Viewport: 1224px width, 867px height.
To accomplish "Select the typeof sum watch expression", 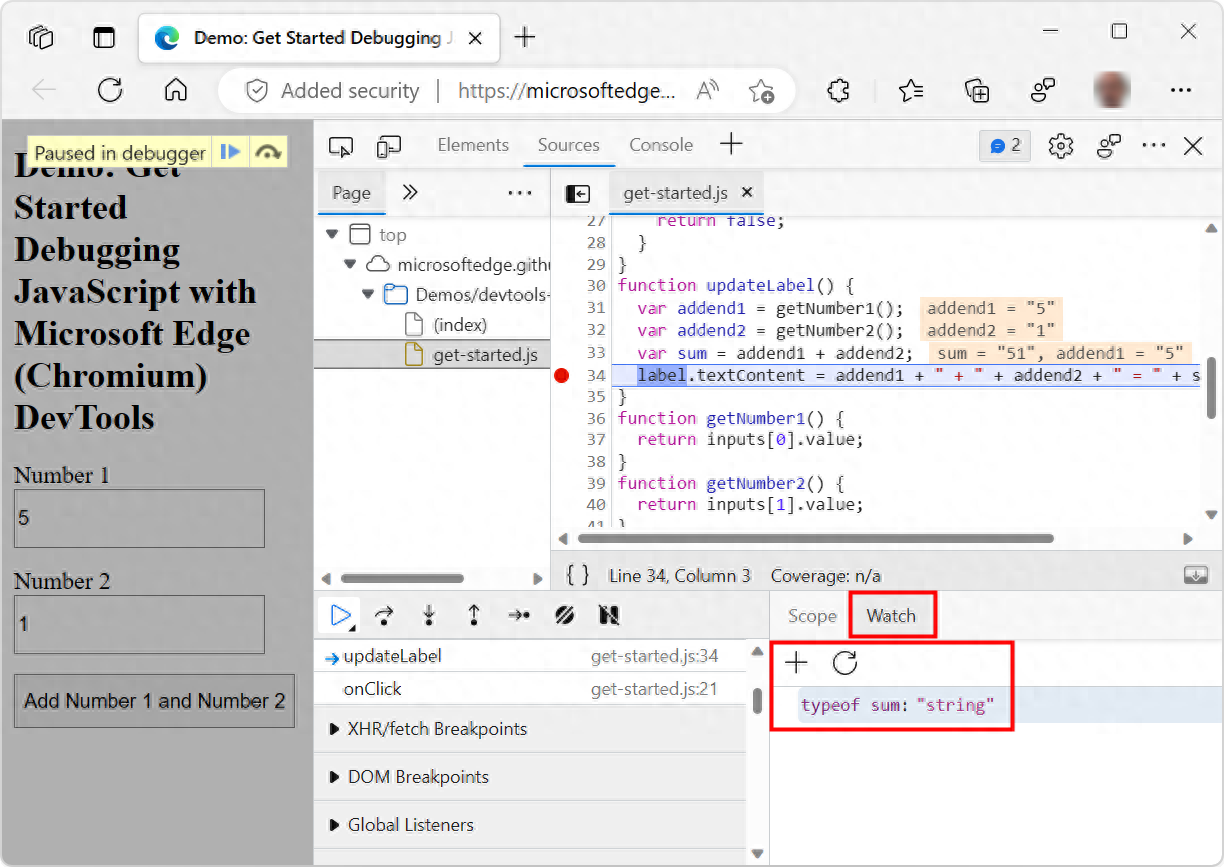I will (x=897, y=705).
